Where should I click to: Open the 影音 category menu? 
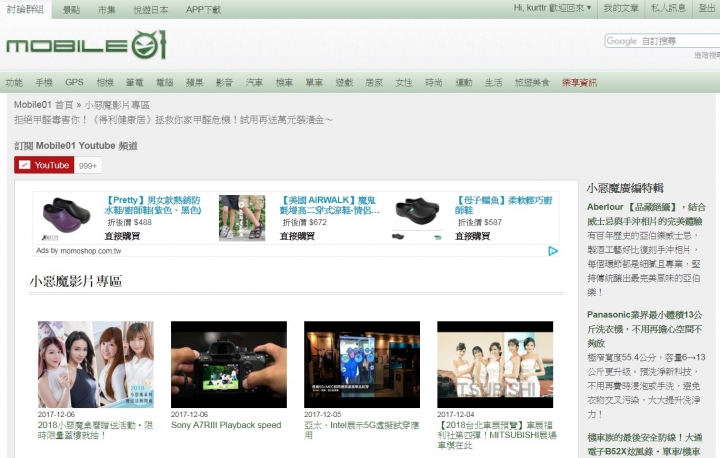coord(224,83)
